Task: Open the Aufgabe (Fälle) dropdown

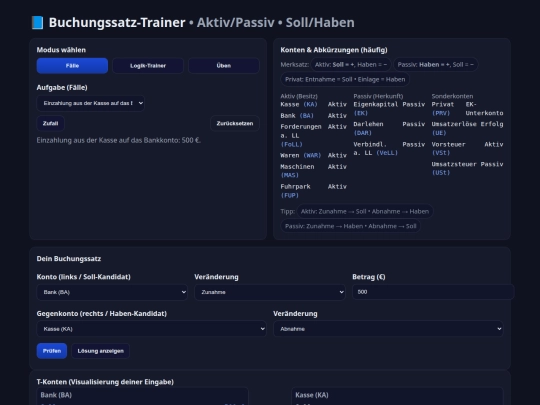Action: 91,103
